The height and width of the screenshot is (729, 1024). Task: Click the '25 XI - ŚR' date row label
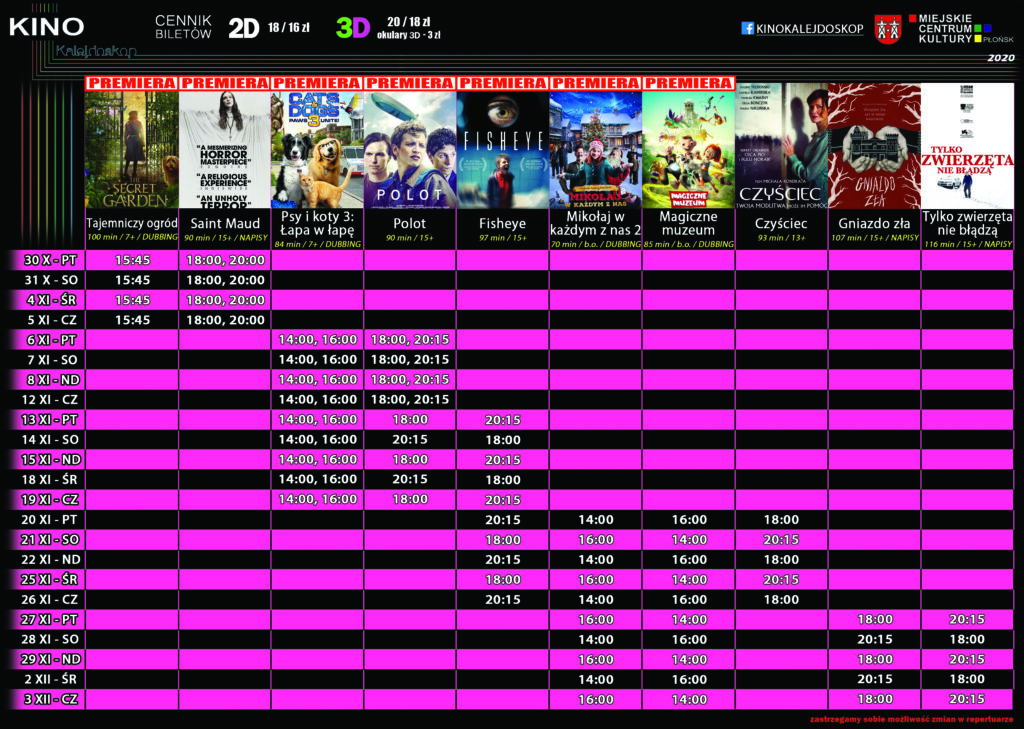pyautogui.click(x=50, y=579)
